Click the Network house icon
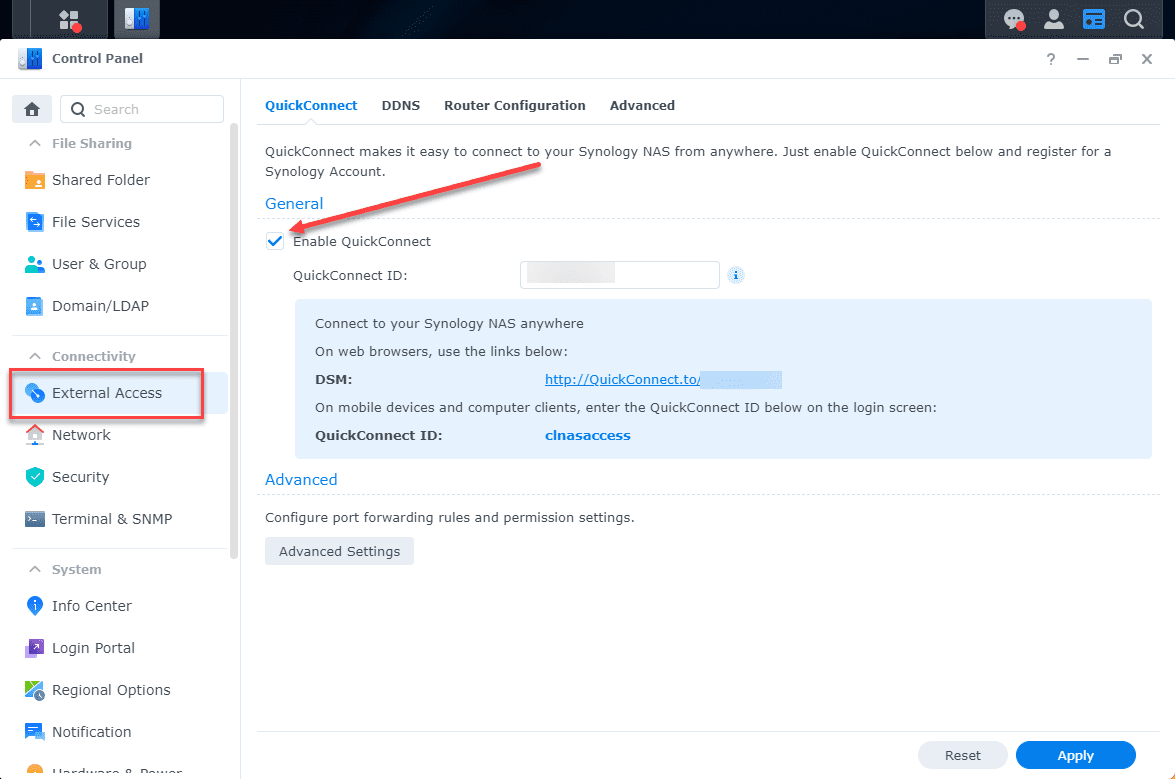This screenshot has height=779, width=1175. tap(34, 434)
